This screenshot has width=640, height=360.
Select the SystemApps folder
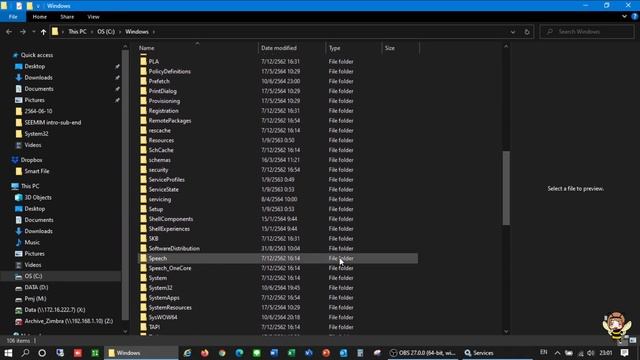point(164,298)
